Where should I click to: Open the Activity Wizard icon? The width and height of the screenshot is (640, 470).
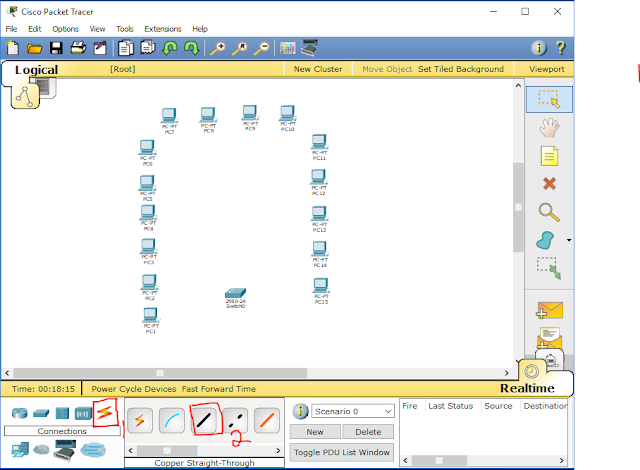point(100,48)
